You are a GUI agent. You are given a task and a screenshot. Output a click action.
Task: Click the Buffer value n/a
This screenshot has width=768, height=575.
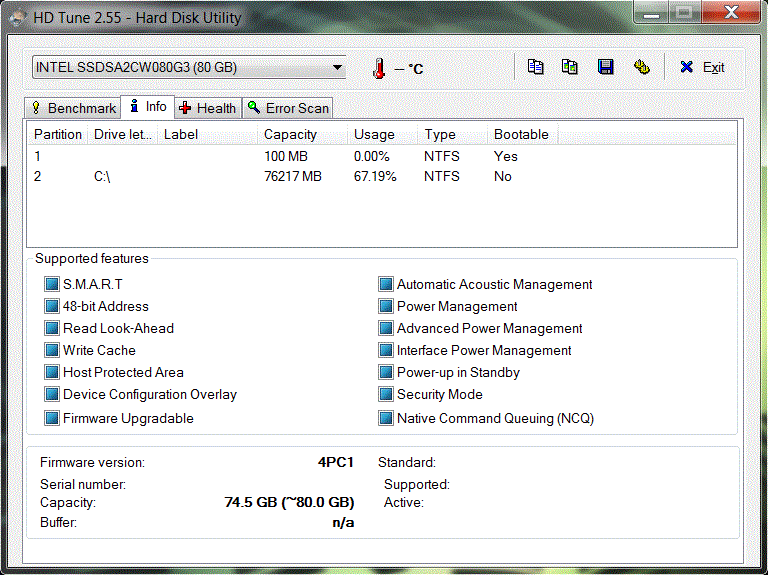[x=343, y=522]
